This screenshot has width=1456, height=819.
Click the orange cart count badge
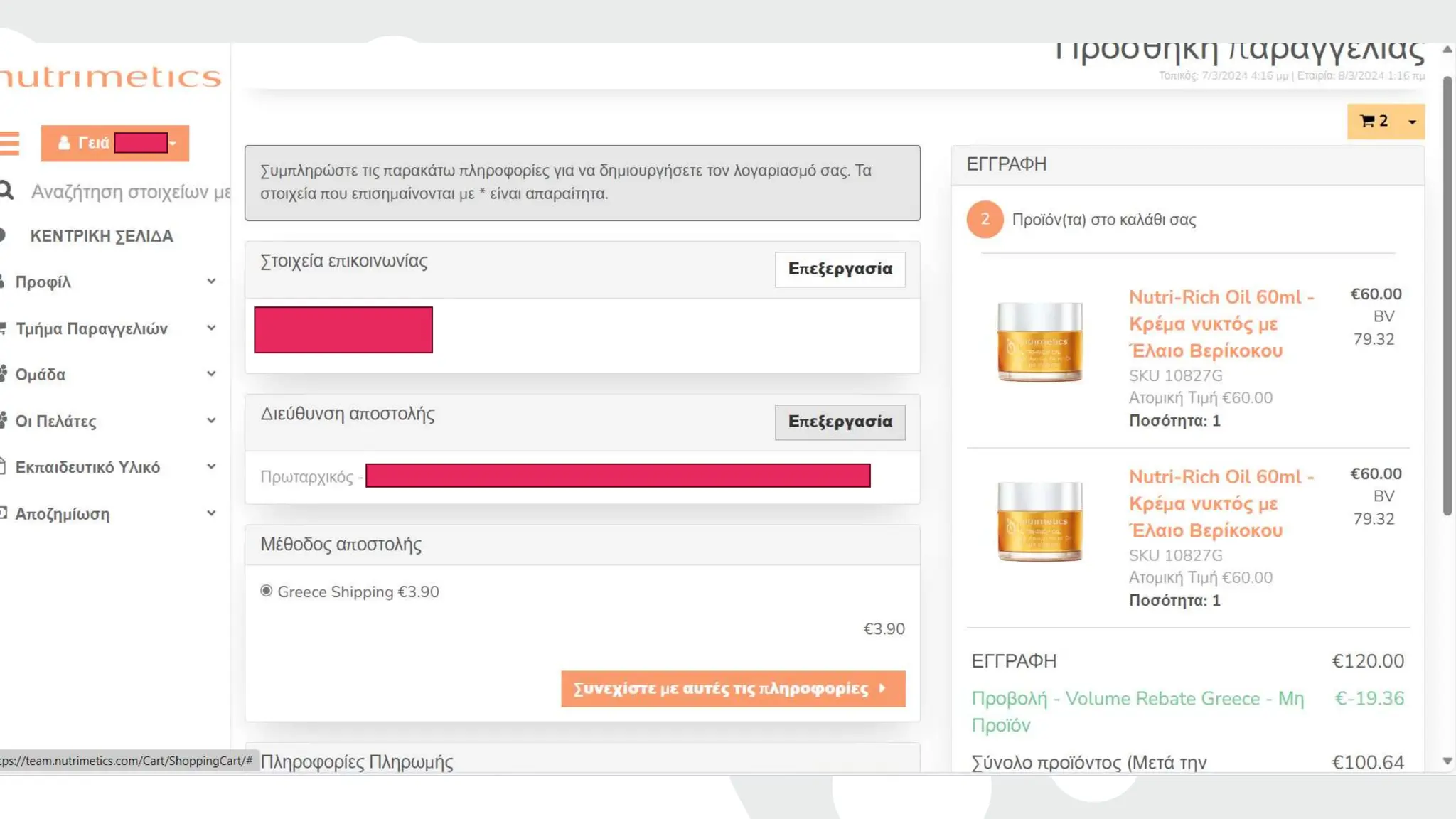(985, 219)
